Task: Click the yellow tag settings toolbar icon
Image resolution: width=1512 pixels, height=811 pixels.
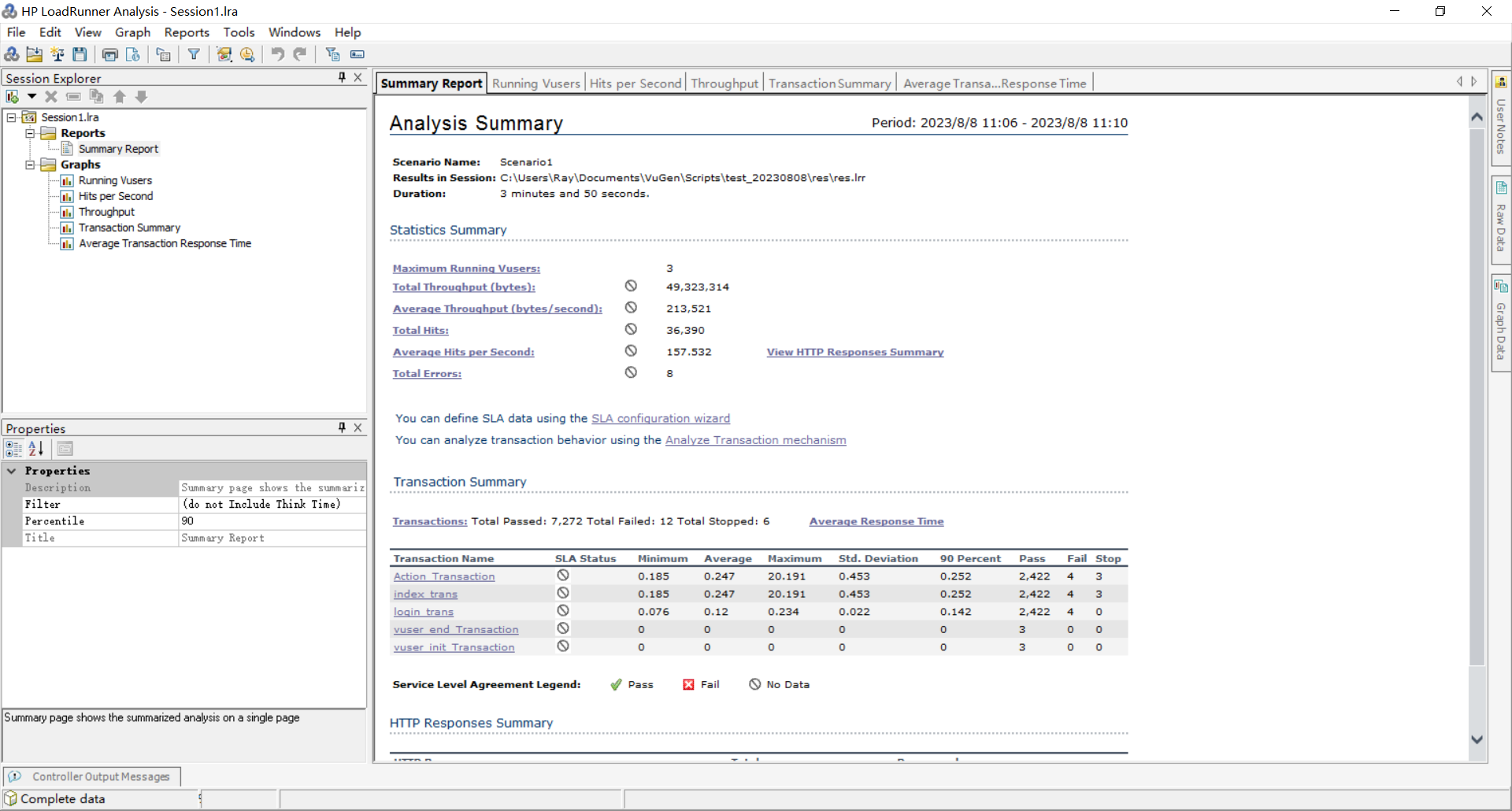Action: [224, 54]
